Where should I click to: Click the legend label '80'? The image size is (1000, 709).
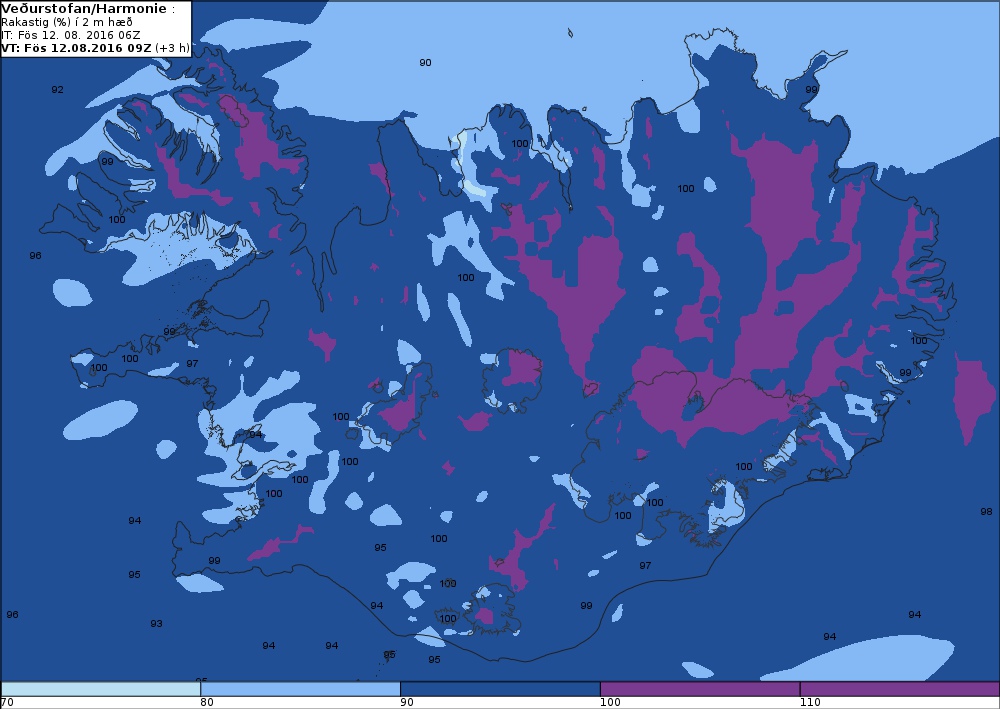point(207,703)
